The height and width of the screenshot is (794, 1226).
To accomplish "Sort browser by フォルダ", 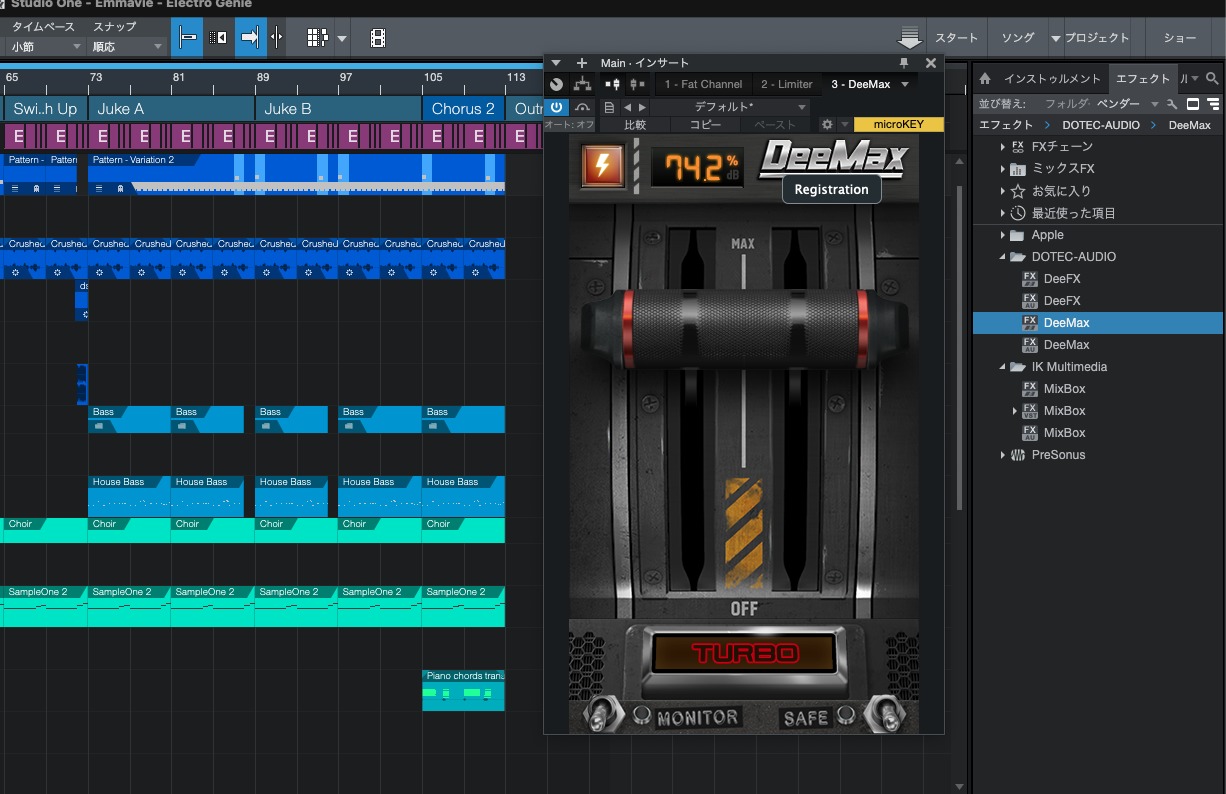I will click(x=1066, y=103).
